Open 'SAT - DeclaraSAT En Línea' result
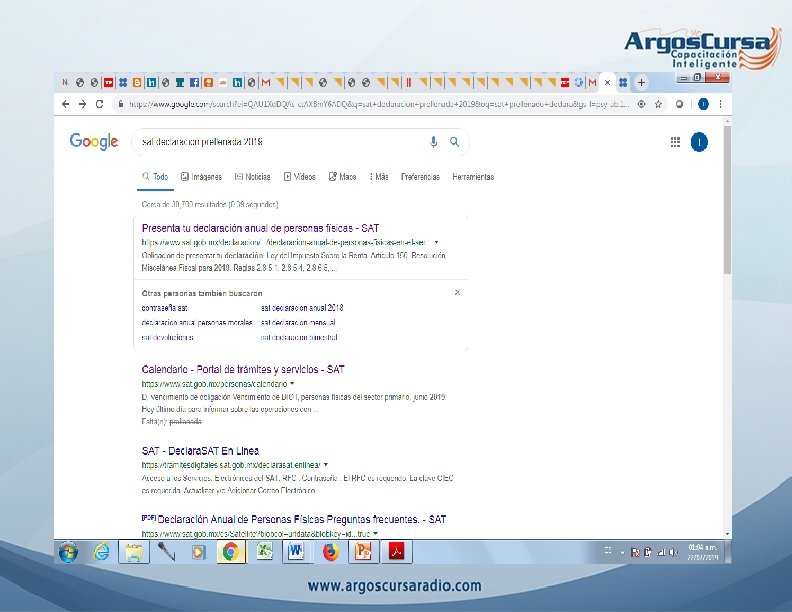 201,451
